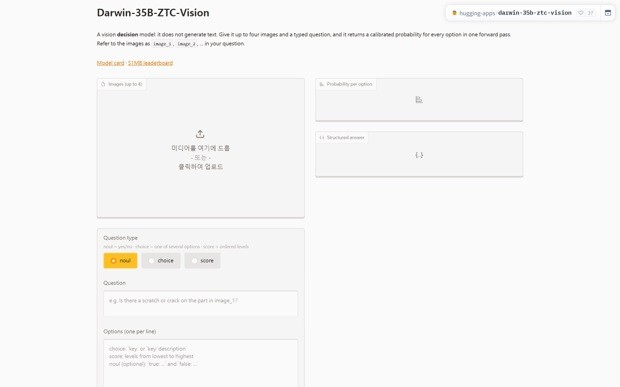Click the Korean text '미디어를 여기에 드롭'
The height and width of the screenshot is (387, 620).
pyautogui.click(x=200, y=148)
